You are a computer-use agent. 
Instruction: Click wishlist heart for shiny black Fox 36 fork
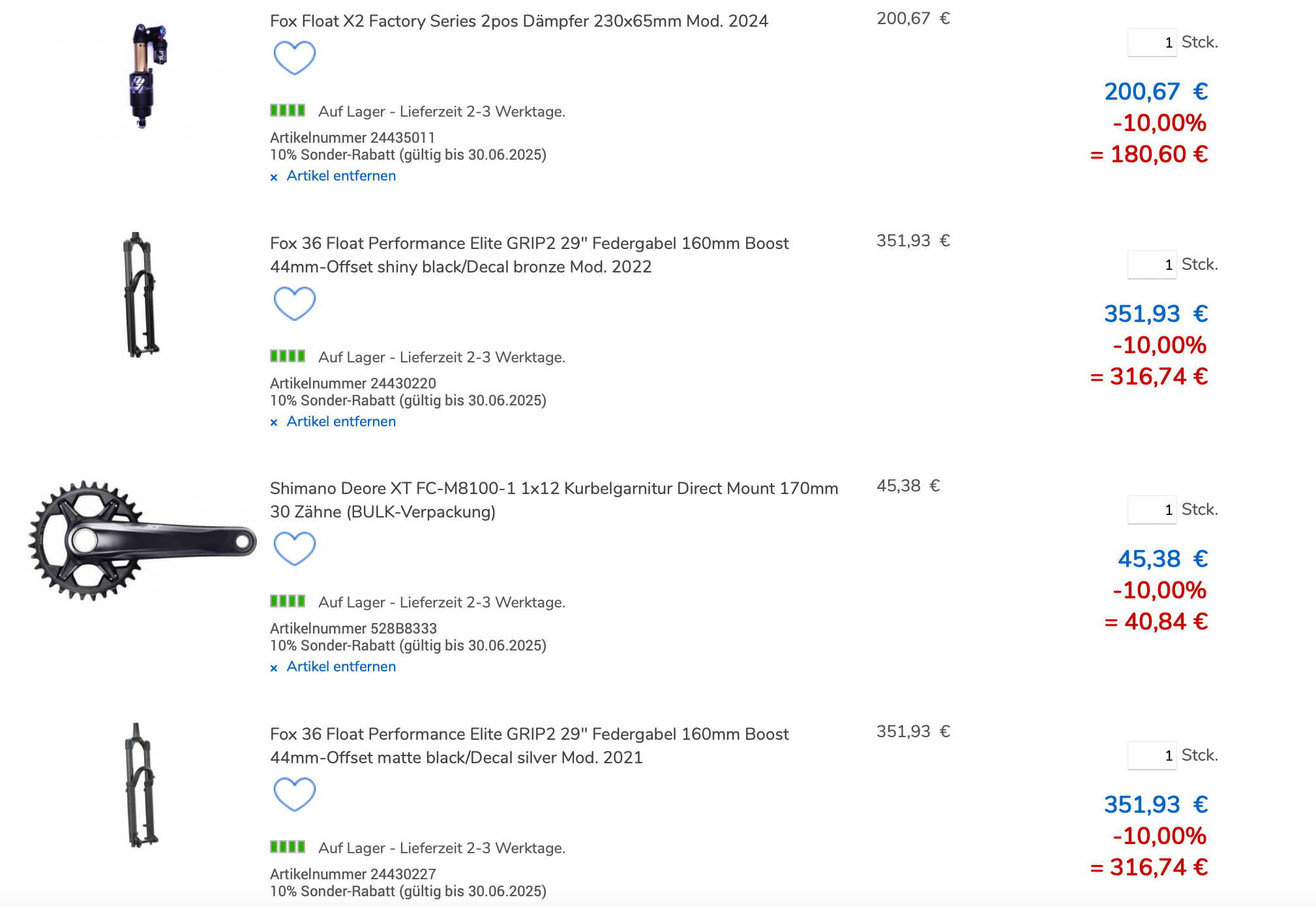coord(294,303)
